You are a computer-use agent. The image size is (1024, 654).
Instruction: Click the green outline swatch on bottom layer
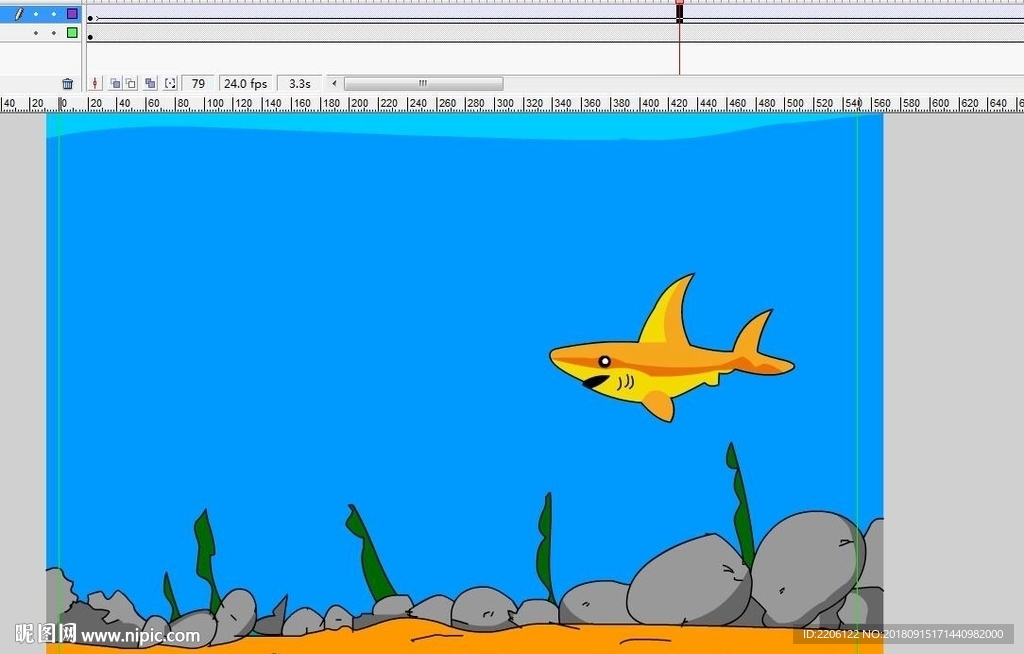click(72, 33)
